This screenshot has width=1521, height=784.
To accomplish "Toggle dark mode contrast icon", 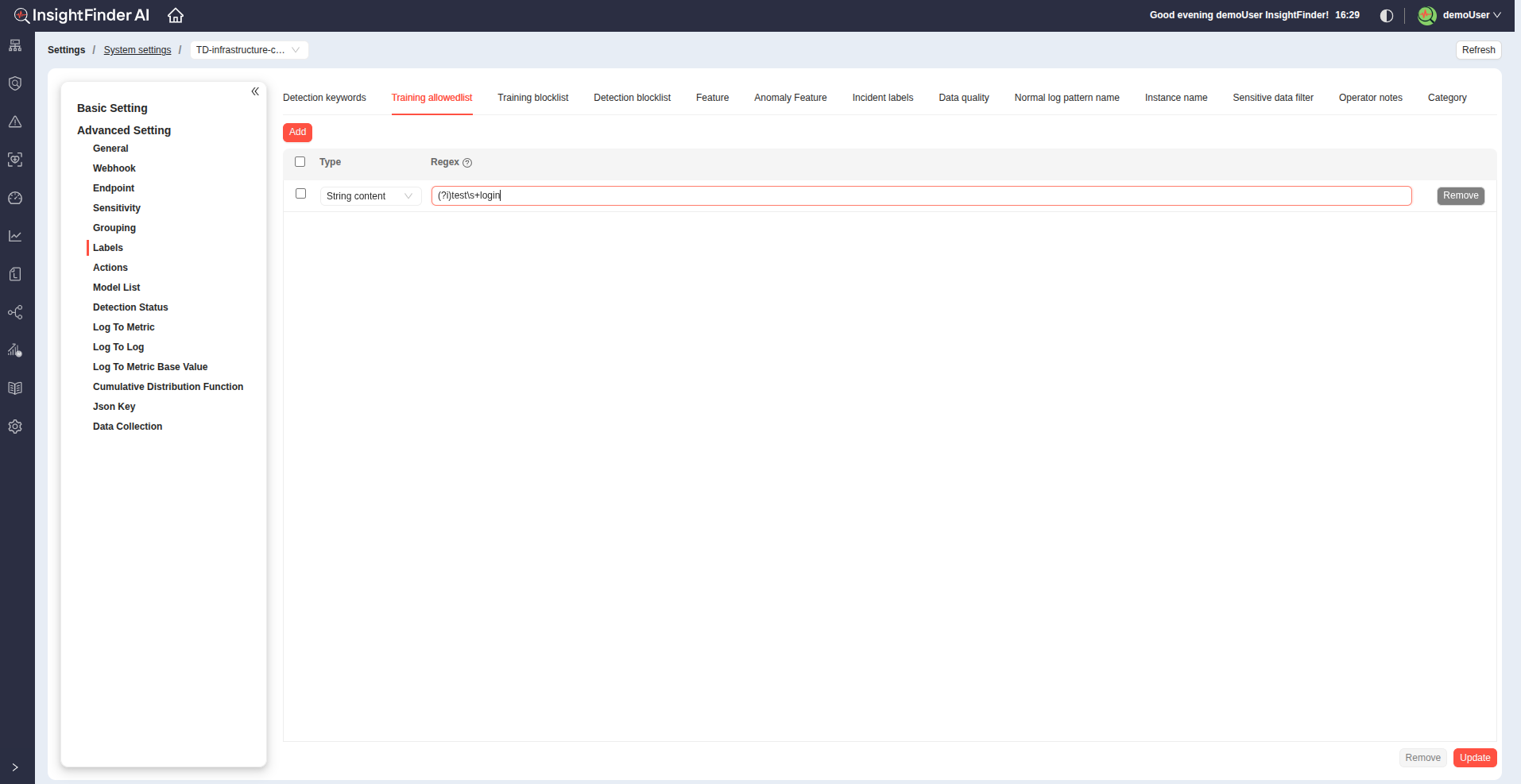I will (1386, 16).
